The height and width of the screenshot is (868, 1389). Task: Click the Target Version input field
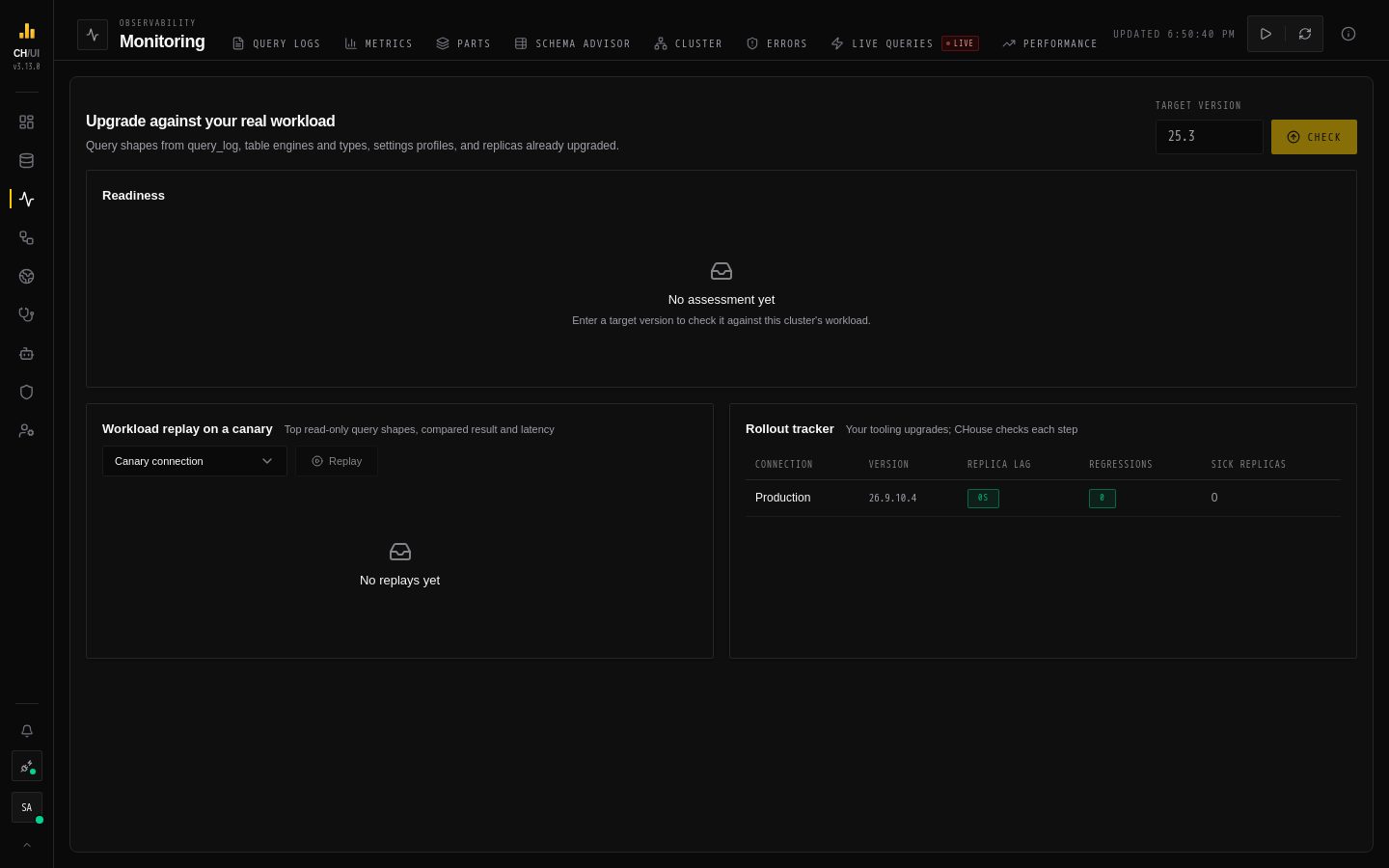(x=1209, y=137)
